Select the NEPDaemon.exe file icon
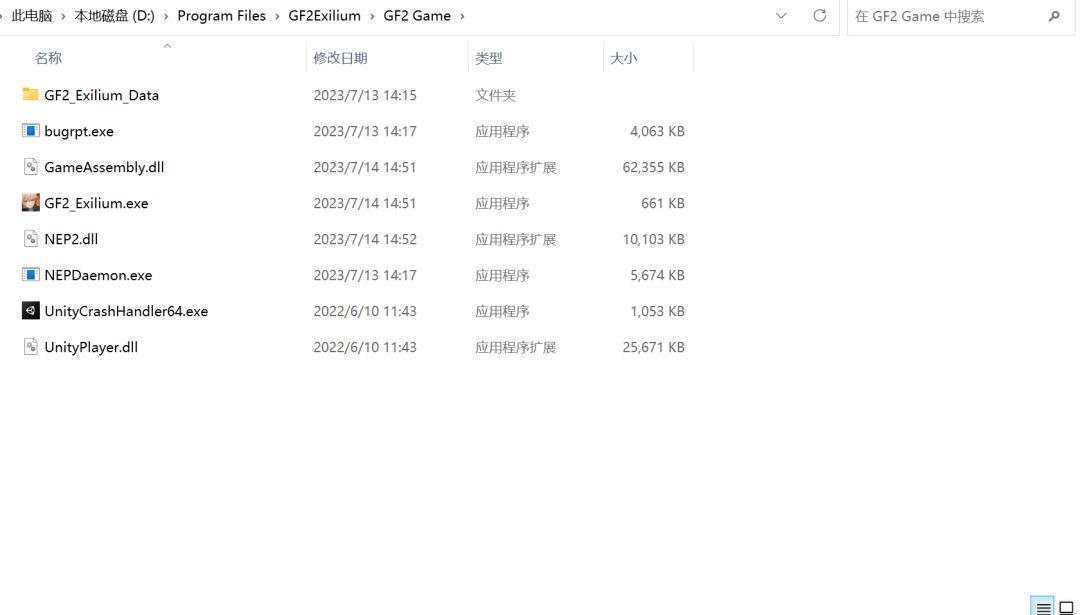Image resolution: width=1080 pixels, height=615 pixels. point(30,275)
